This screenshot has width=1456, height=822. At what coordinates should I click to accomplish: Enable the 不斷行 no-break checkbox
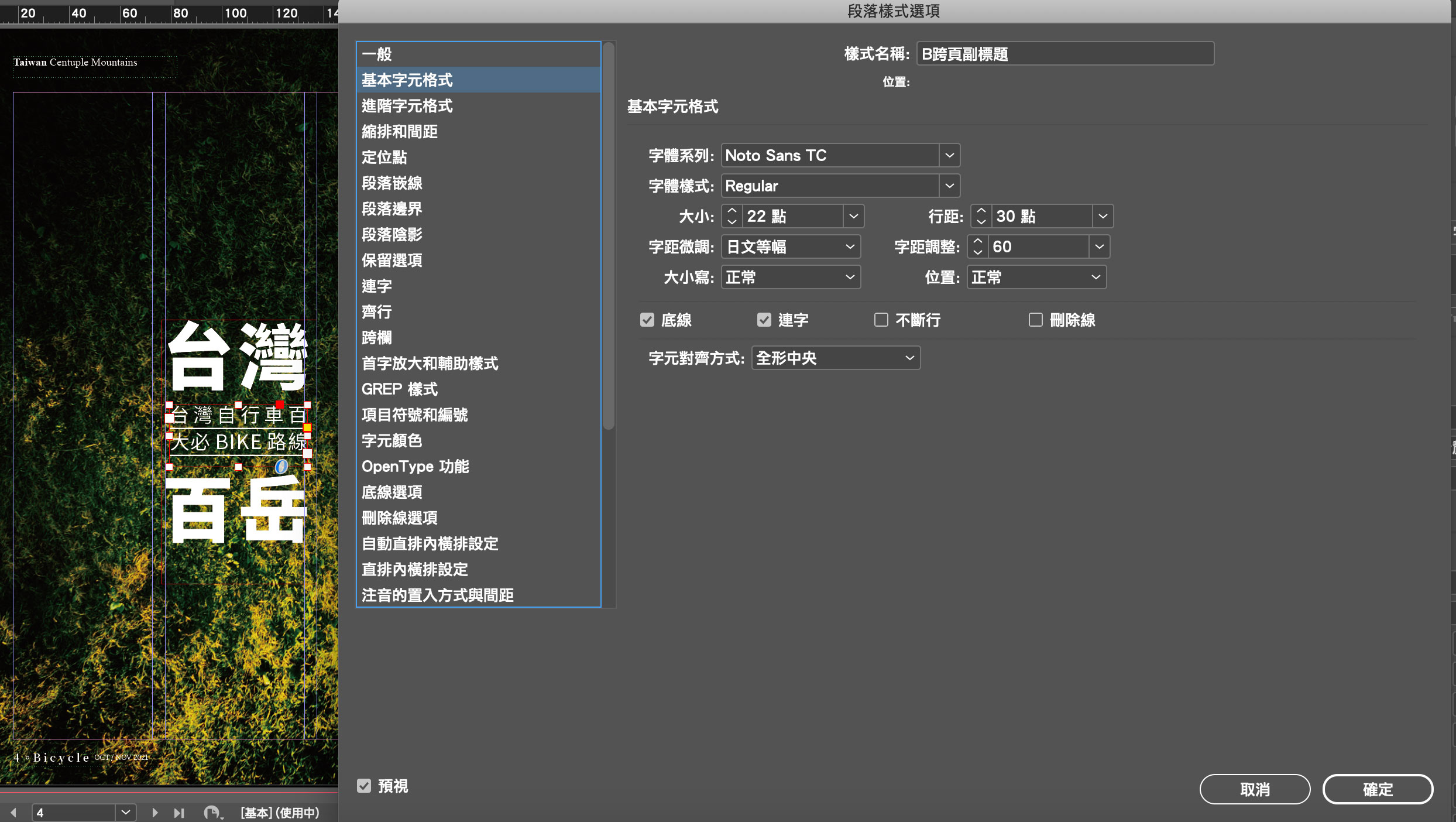[881, 320]
